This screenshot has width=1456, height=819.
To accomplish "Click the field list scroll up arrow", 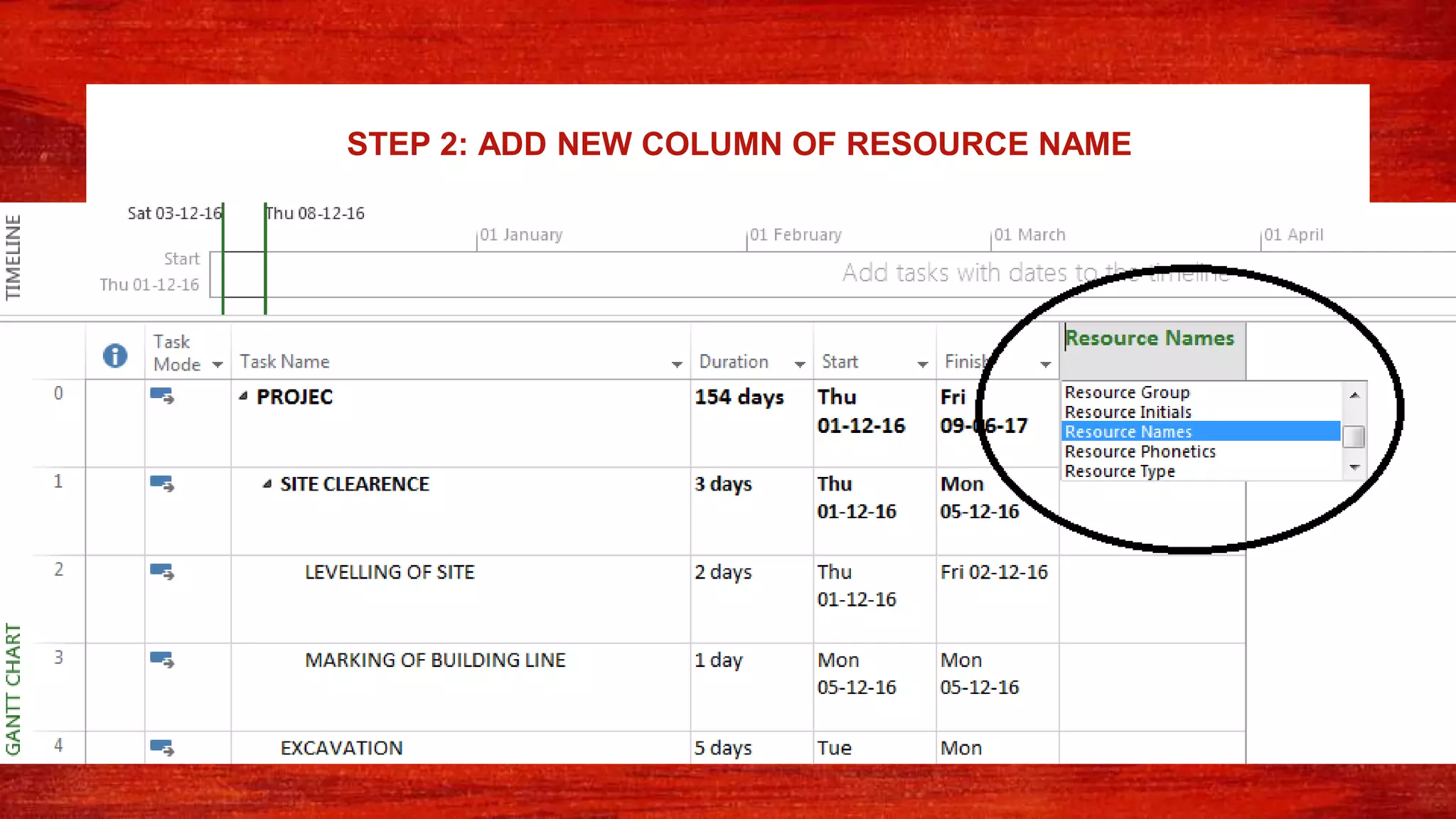I will point(1354,395).
